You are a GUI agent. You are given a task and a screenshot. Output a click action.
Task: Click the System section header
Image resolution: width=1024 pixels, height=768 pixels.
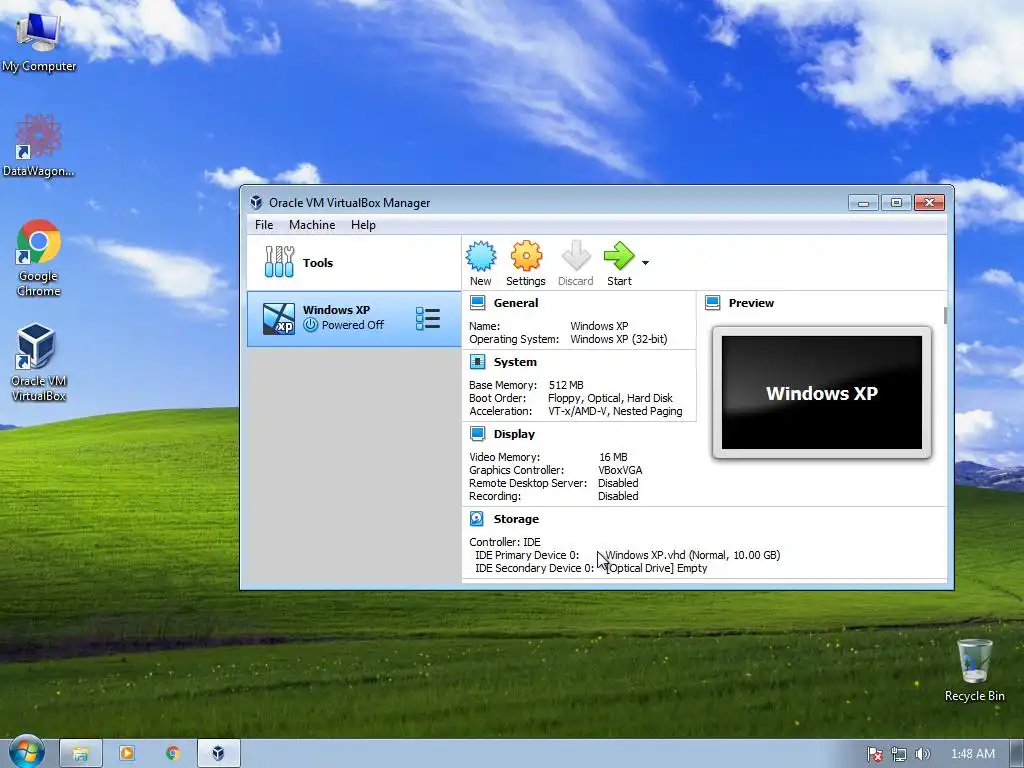[x=515, y=362]
